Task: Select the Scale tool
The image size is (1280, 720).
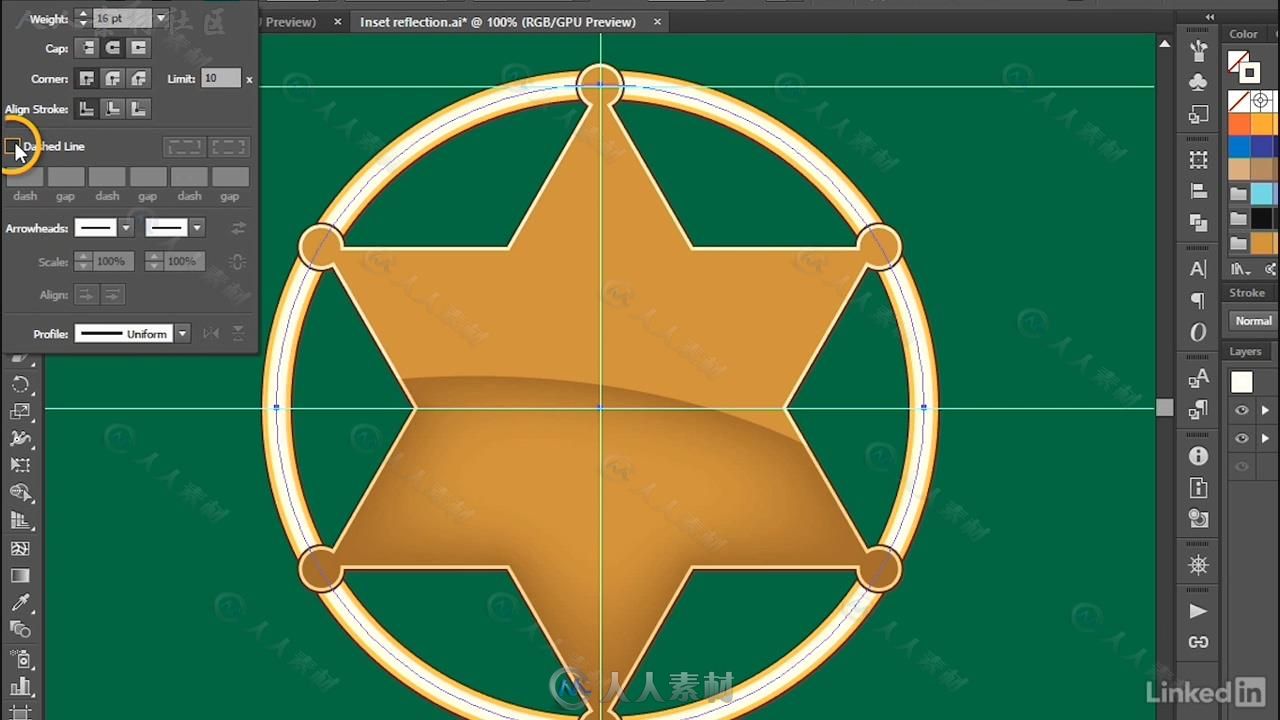Action: [20, 411]
